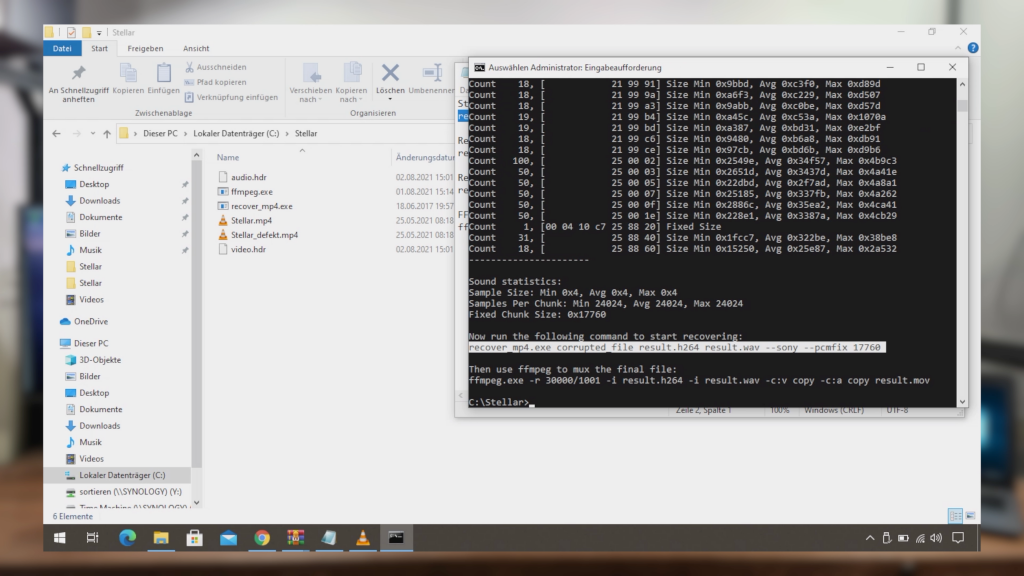Open Task View on the taskbar
1024x576 pixels.
point(93,537)
